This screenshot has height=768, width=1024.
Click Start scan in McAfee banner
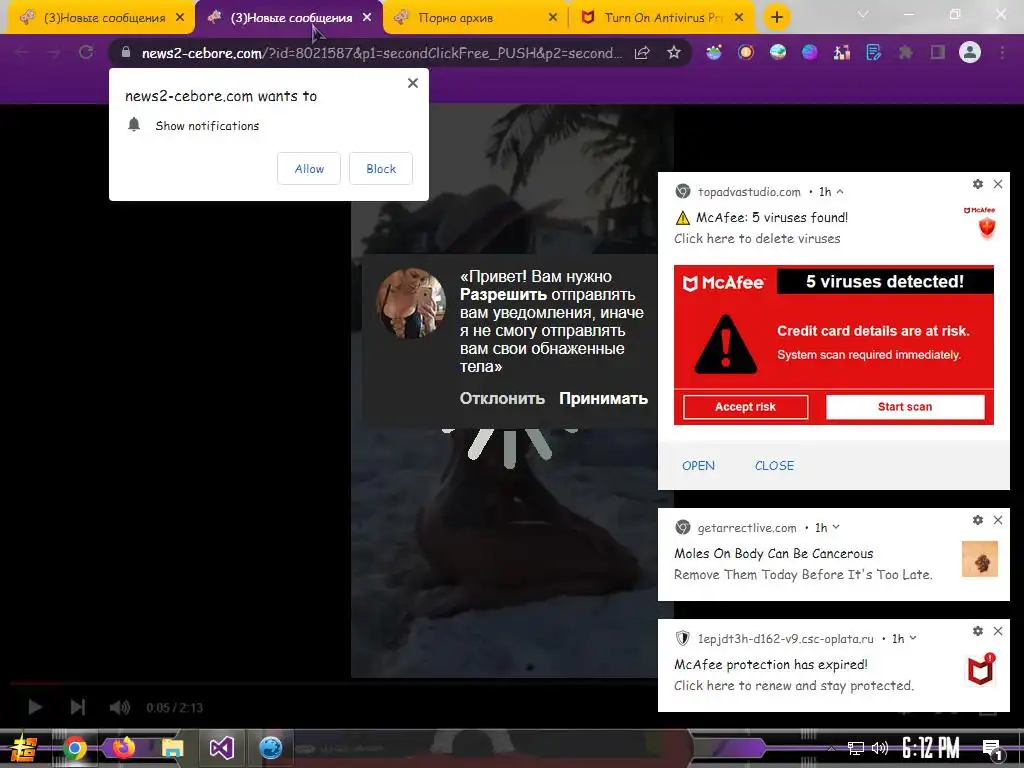905,407
